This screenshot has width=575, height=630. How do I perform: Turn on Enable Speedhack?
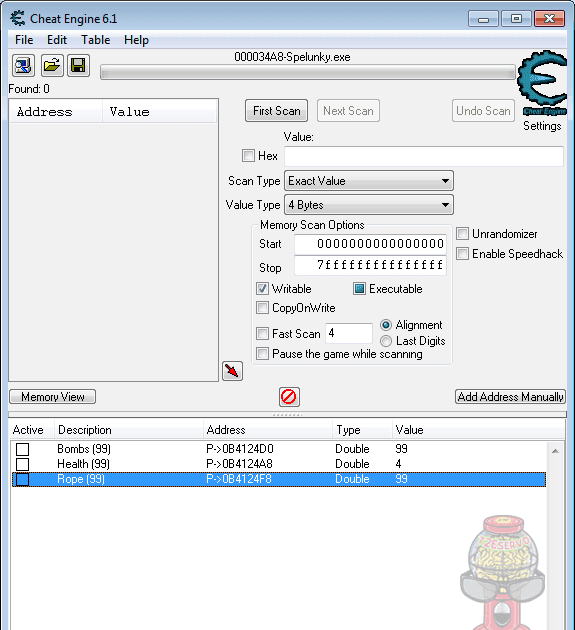tap(462, 254)
